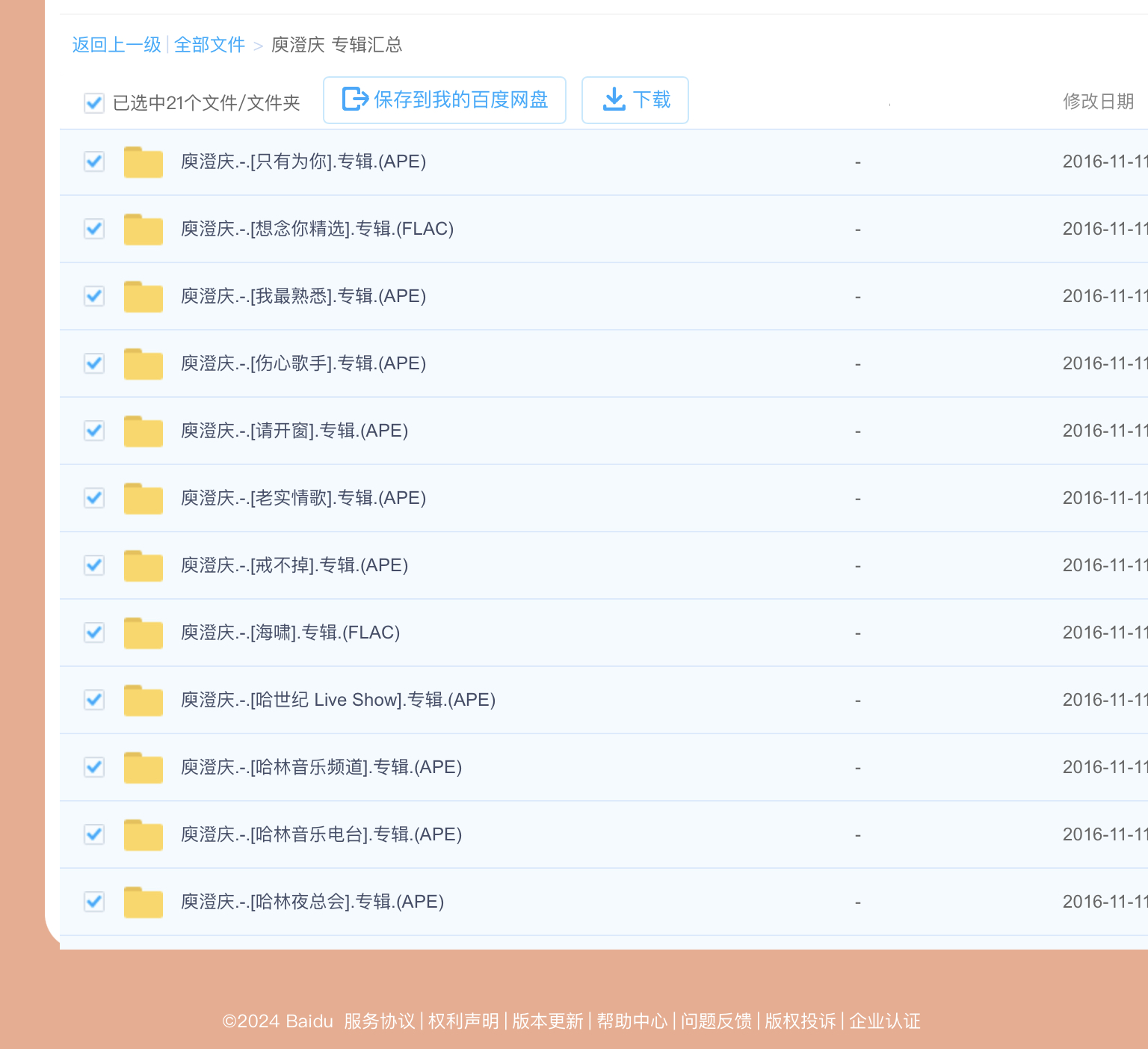
Task: Open 庾澄庆.-.[老实情歌].专辑.(APE) folder name
Action: coord(303,498)
